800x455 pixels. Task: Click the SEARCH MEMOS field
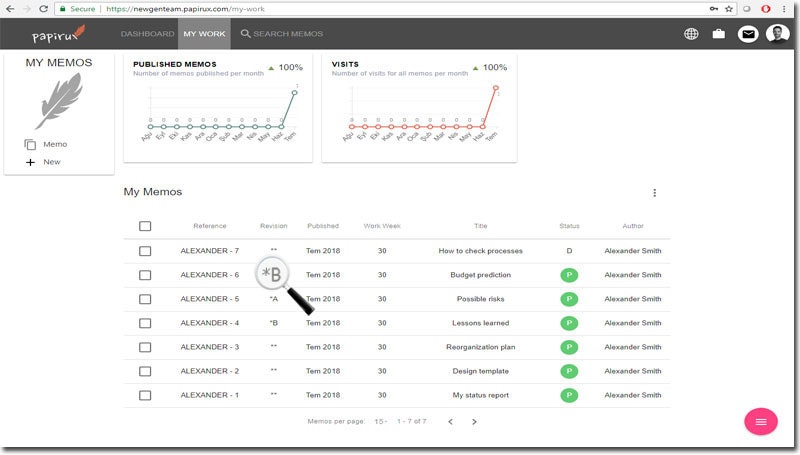tap(282, 34)
